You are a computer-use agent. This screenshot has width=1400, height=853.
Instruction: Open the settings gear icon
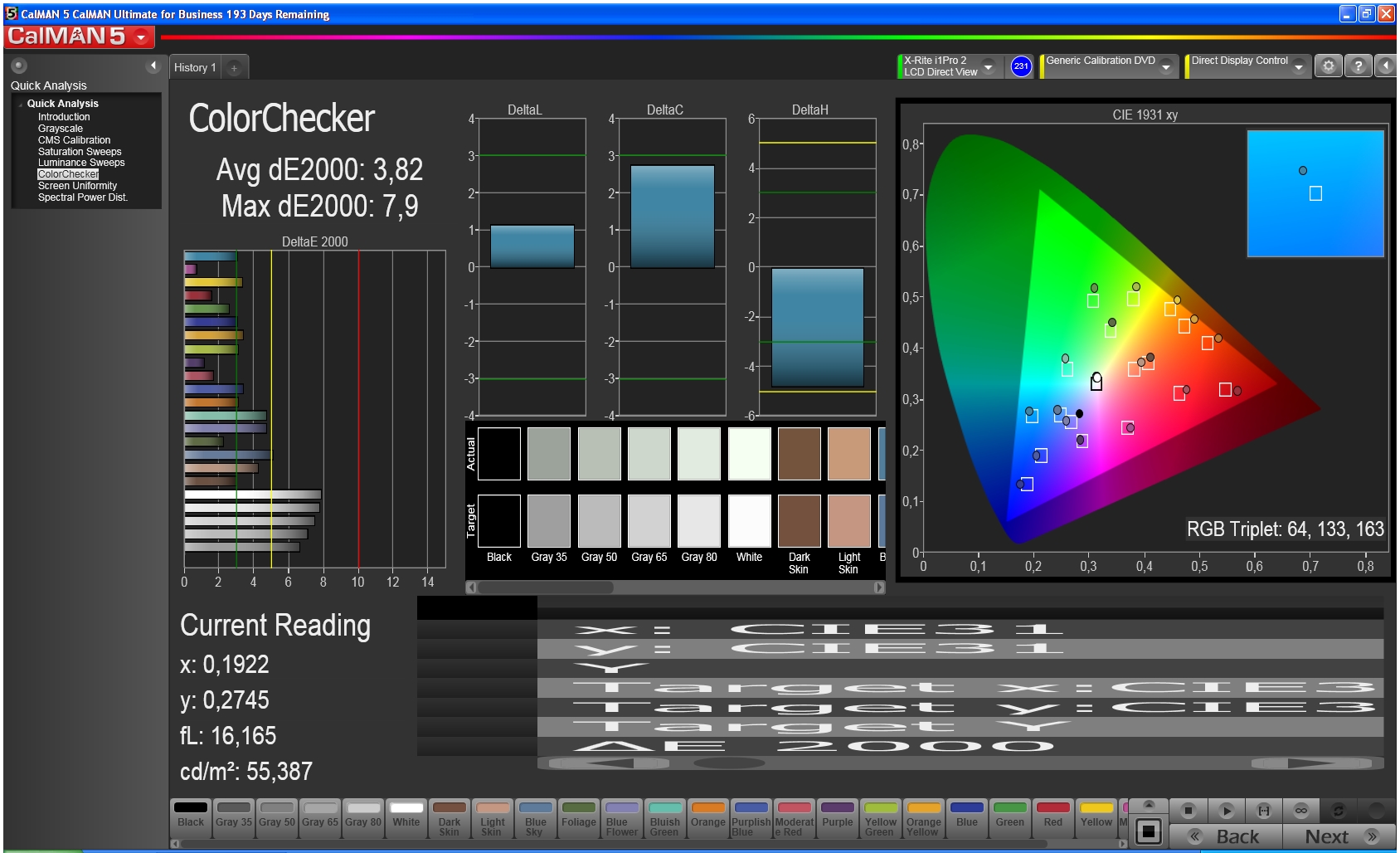(x=1329, y=66)
